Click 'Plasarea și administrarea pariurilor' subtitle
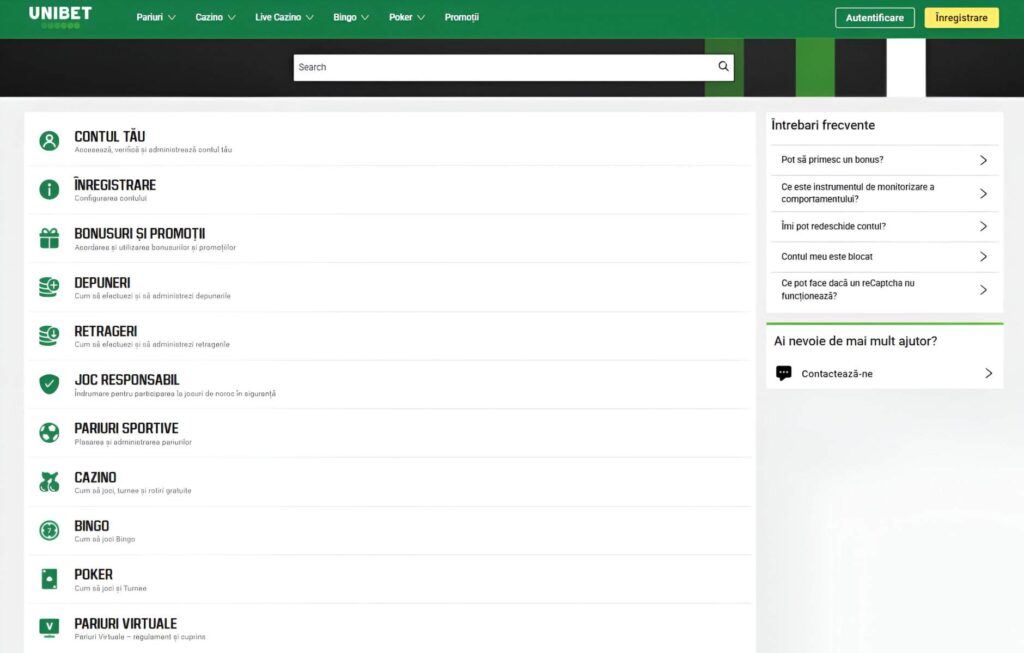1024x653 pixels. pyautogui.click(x=133, y=442)
